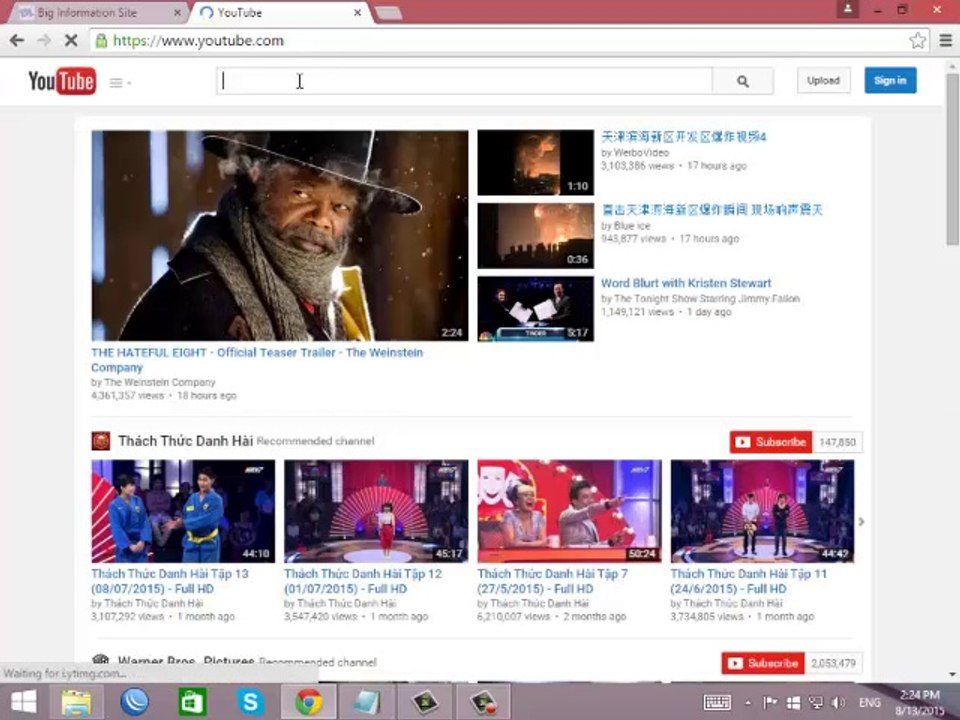Play the 0:36 explosion video thumbnail

(536, 236)
